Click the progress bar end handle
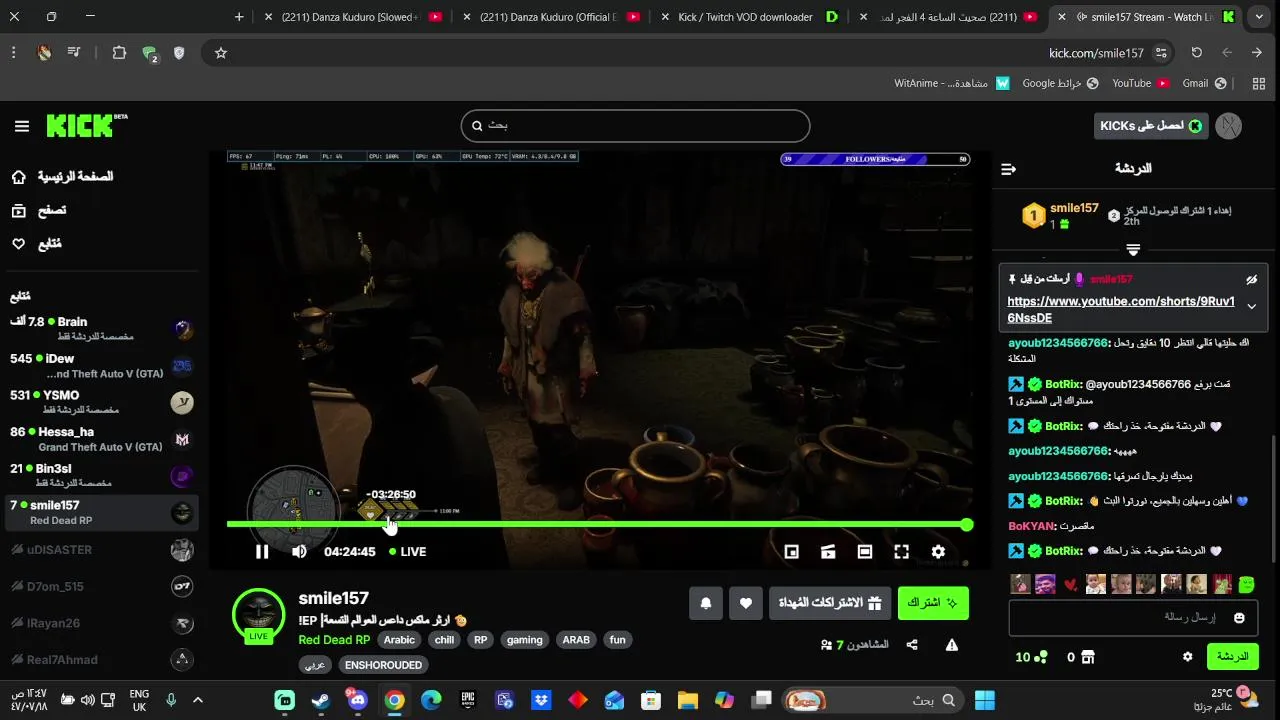The image size is (1280, 720). [x=967, y=524]
